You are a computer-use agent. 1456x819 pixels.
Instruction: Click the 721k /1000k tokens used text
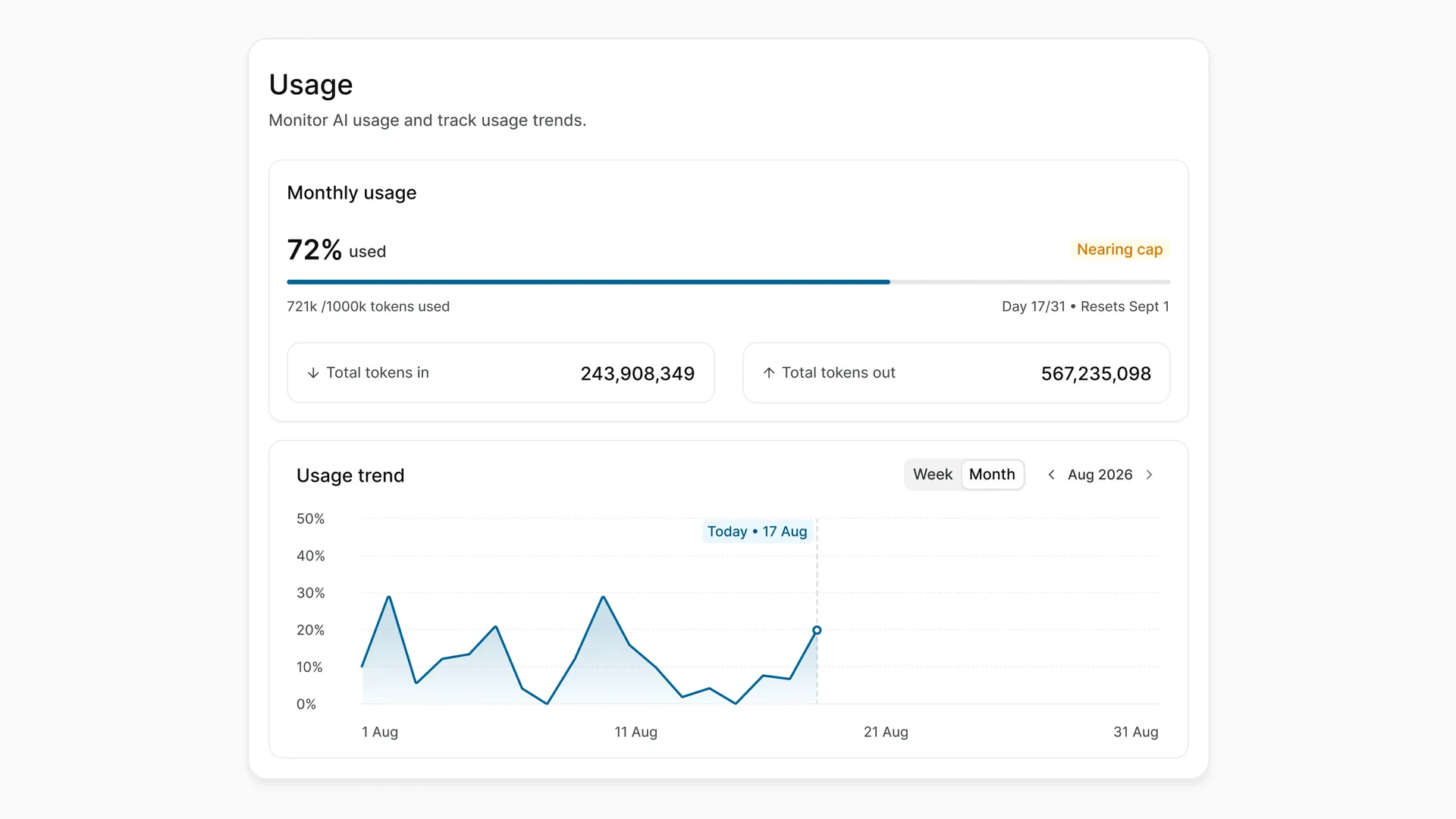[368, 306]
